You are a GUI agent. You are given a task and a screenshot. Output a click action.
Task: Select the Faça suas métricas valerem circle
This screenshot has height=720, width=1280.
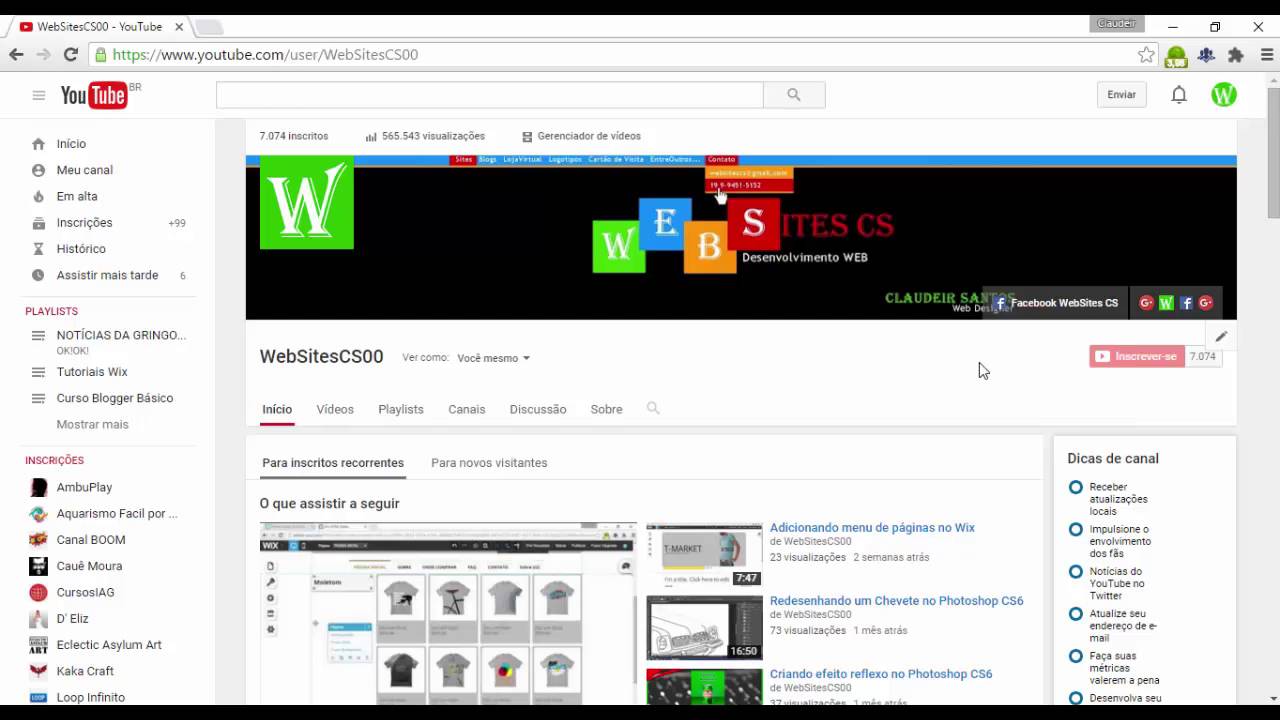[1075, 656]
